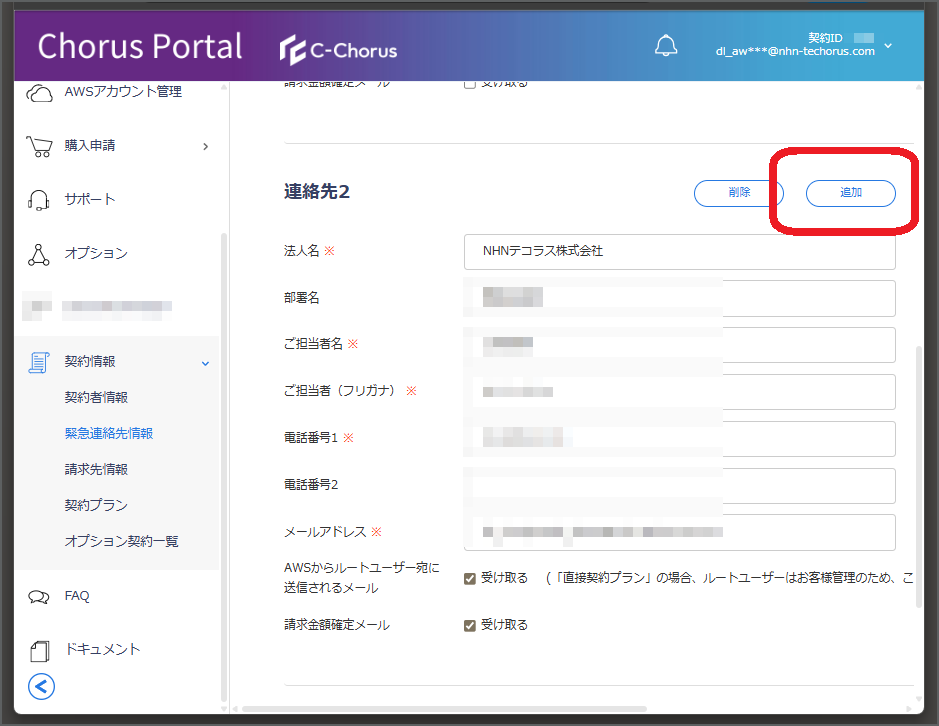Uncheck 請求金額確定メール 受け取る checkbox in 連絡先2
This screenshot has height=726, width=939.
(470, 626)
